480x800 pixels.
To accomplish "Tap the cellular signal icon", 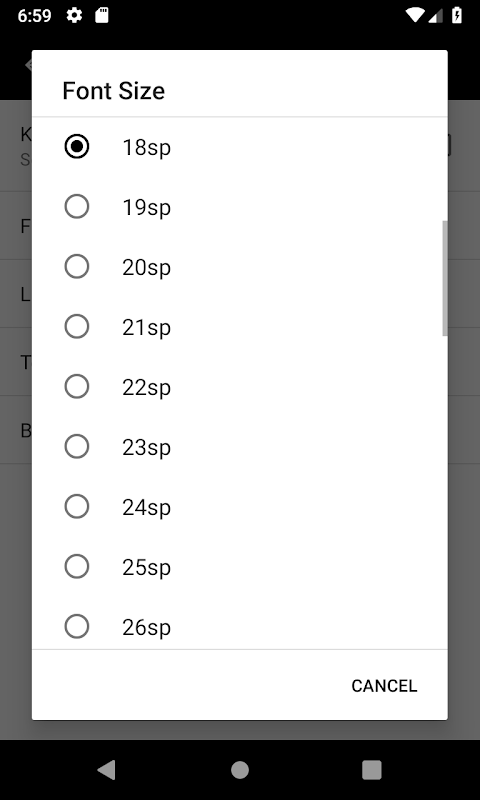I will tap(435, 16).
